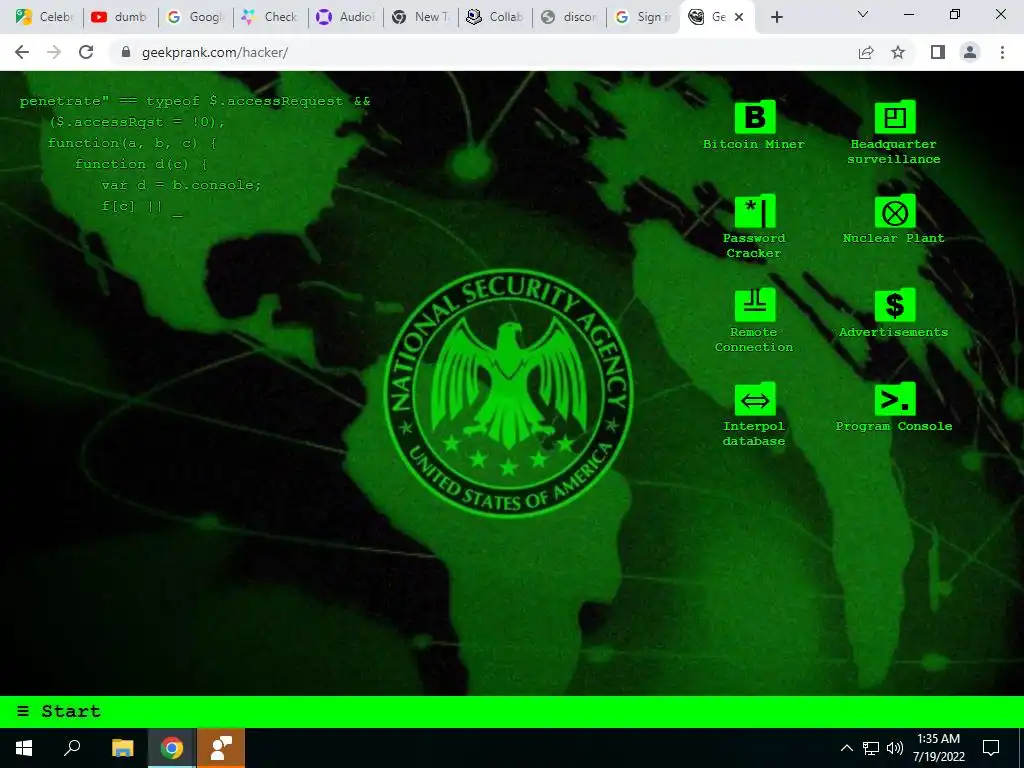Open the clock showing 1:35 AM

938,748
